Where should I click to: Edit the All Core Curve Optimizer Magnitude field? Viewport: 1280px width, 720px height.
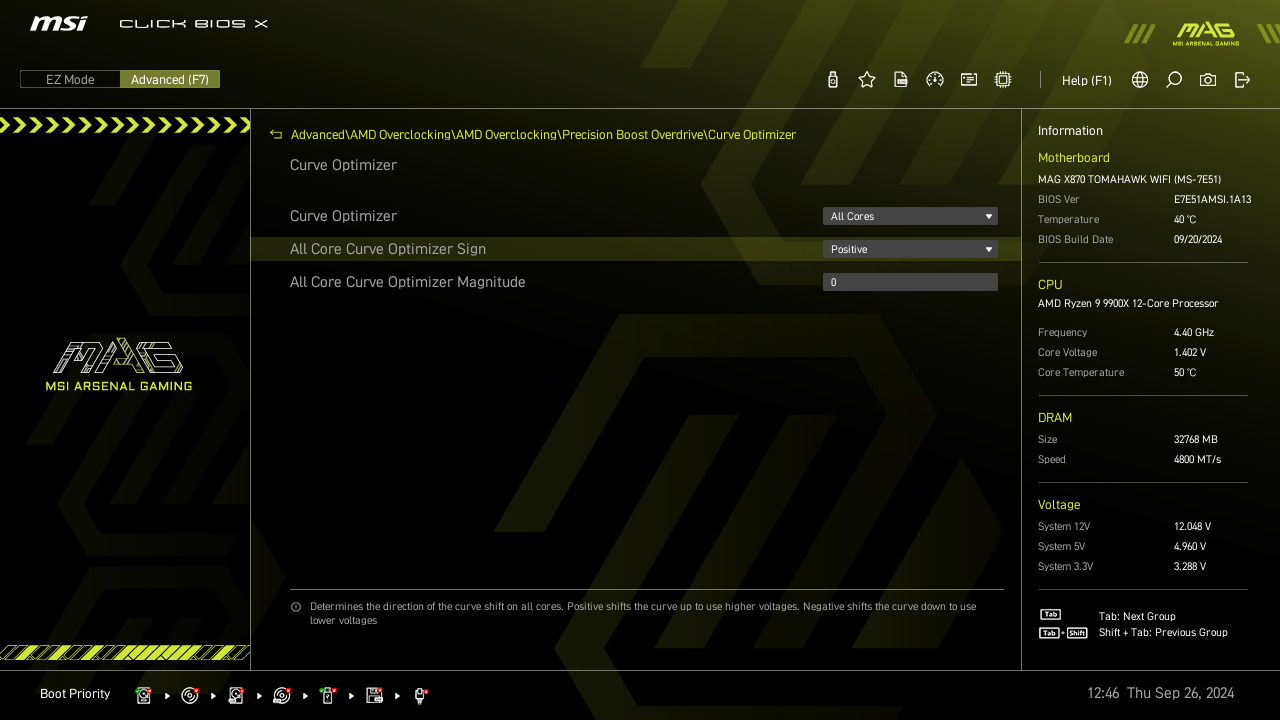[909, 281]
